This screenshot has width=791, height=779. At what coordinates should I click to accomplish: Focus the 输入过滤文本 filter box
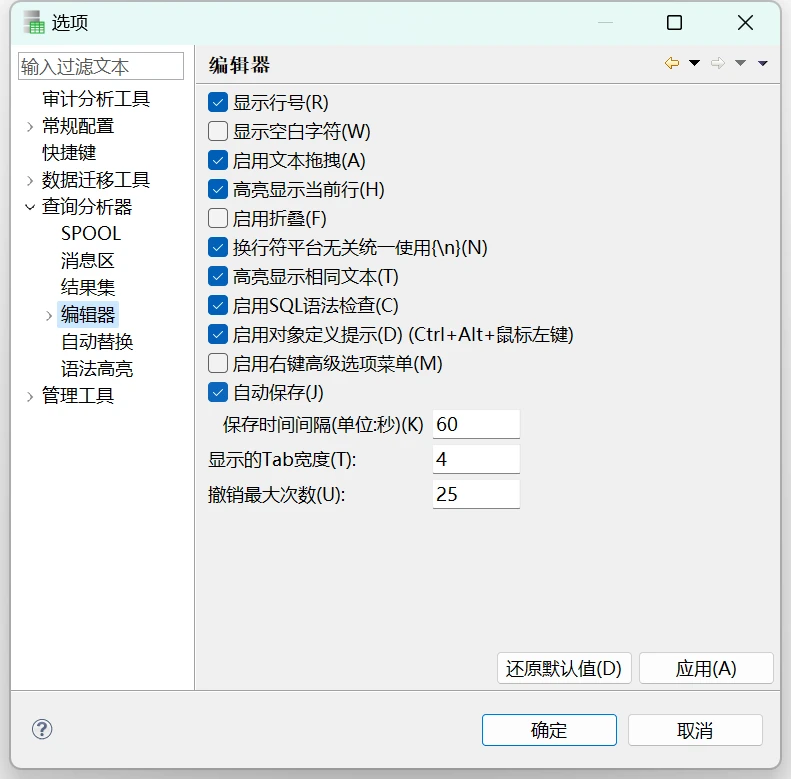click(x=101, y=67)
